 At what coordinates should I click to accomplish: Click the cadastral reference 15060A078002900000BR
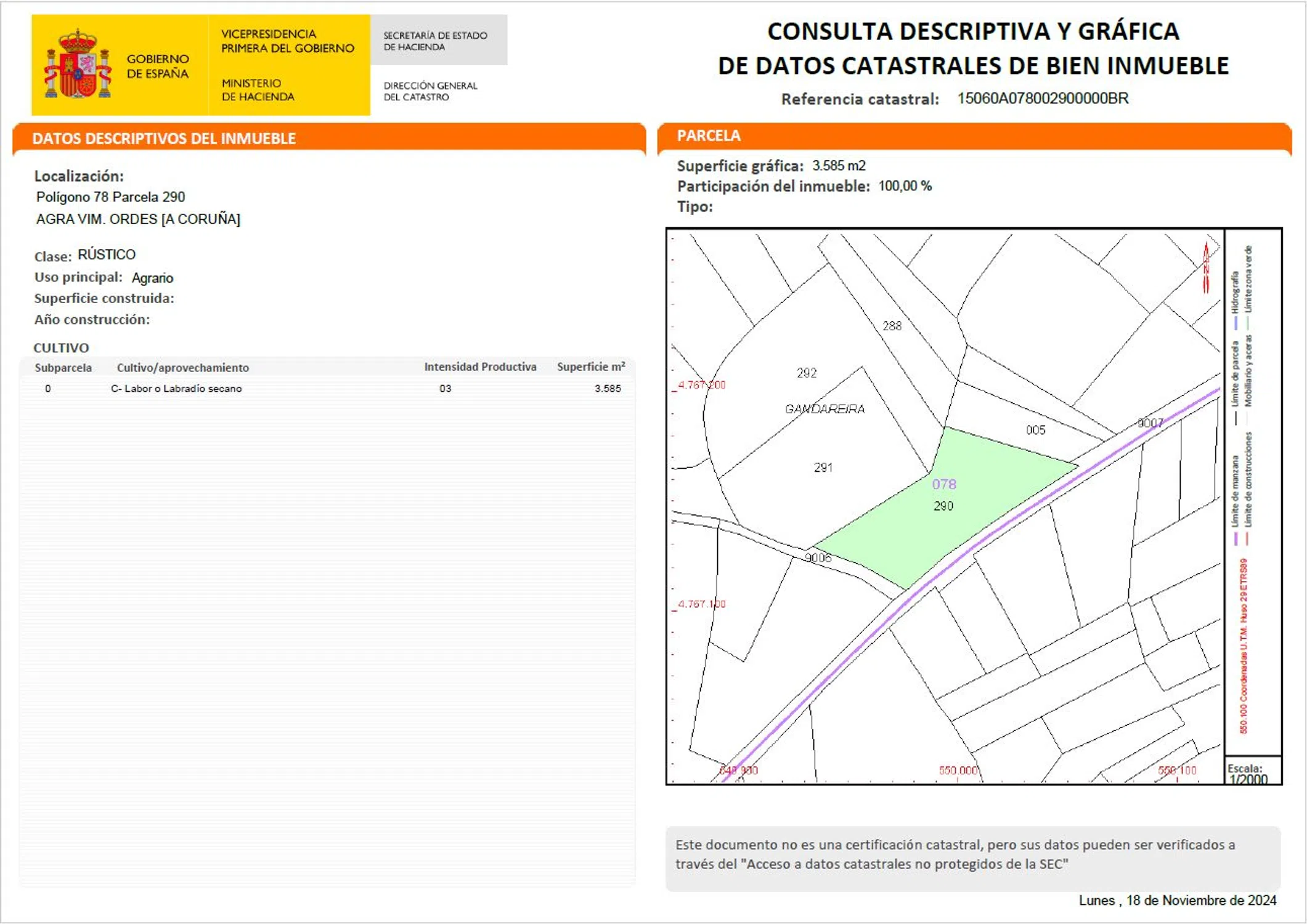tap(1042, 99)
